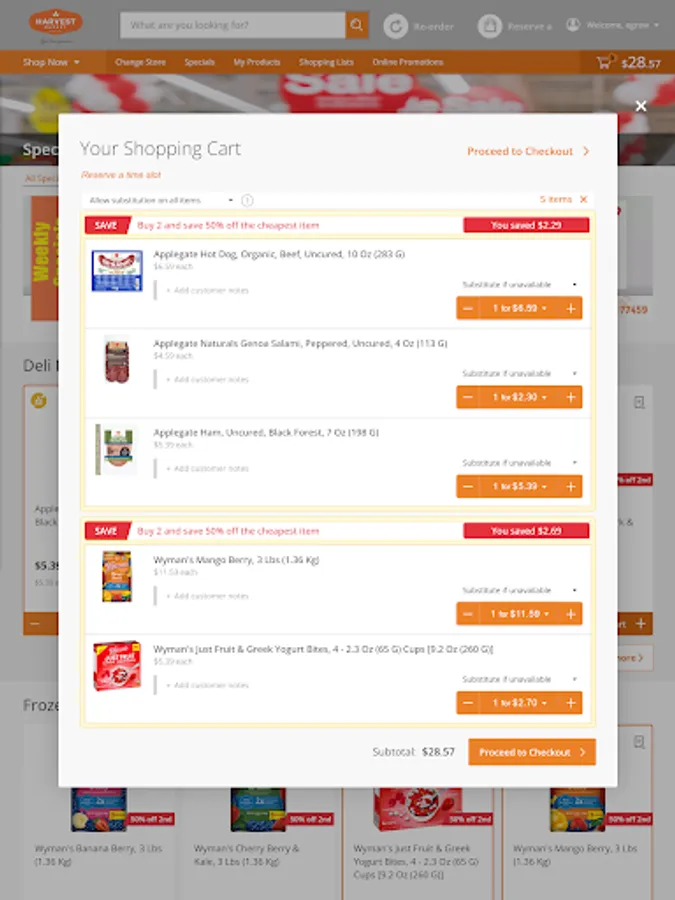Click orange Proceed to Checkout button at bottom

point(532,752)
